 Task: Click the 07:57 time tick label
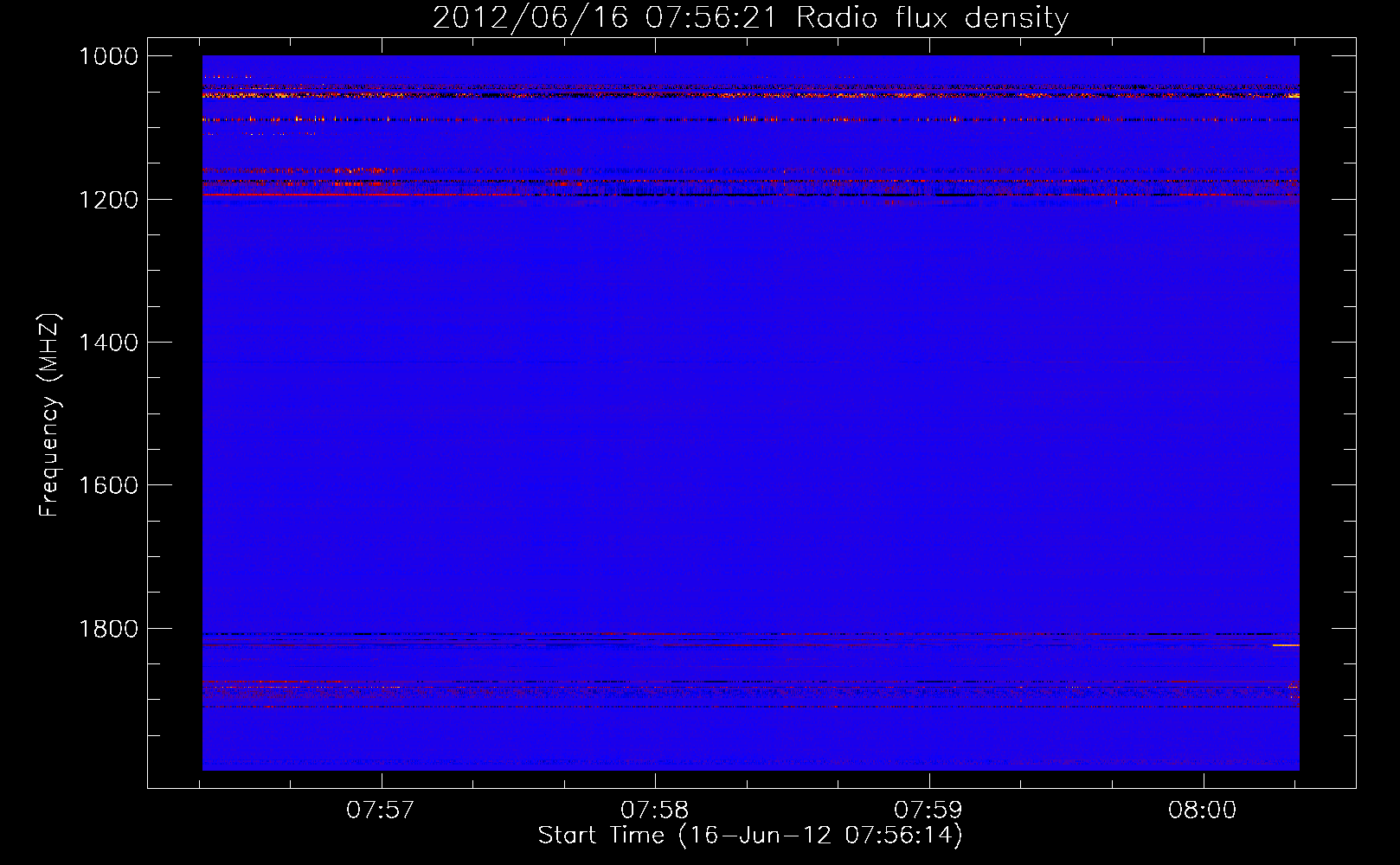pos(381,811)
